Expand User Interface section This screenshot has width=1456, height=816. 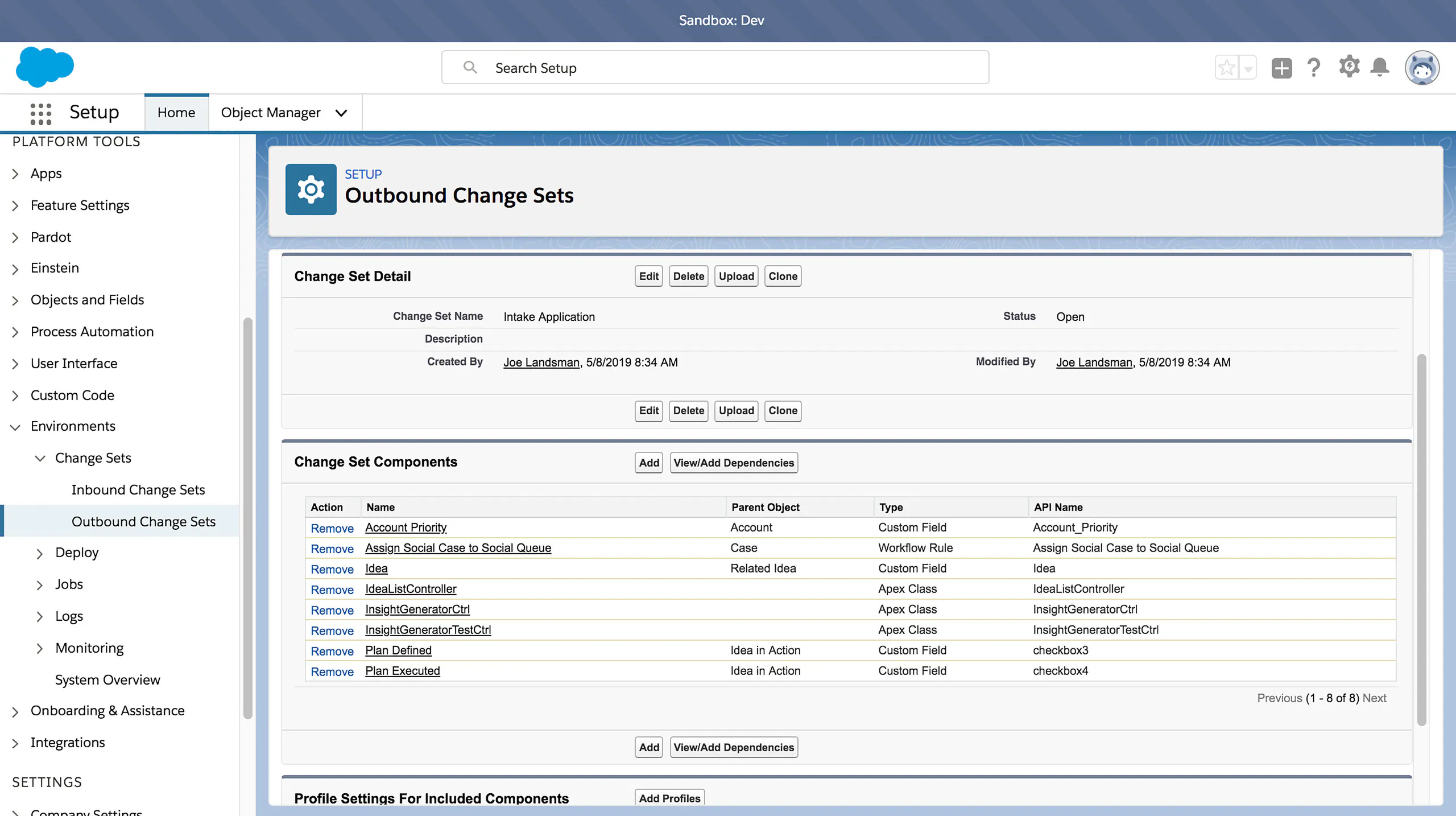tap(15, 364)
